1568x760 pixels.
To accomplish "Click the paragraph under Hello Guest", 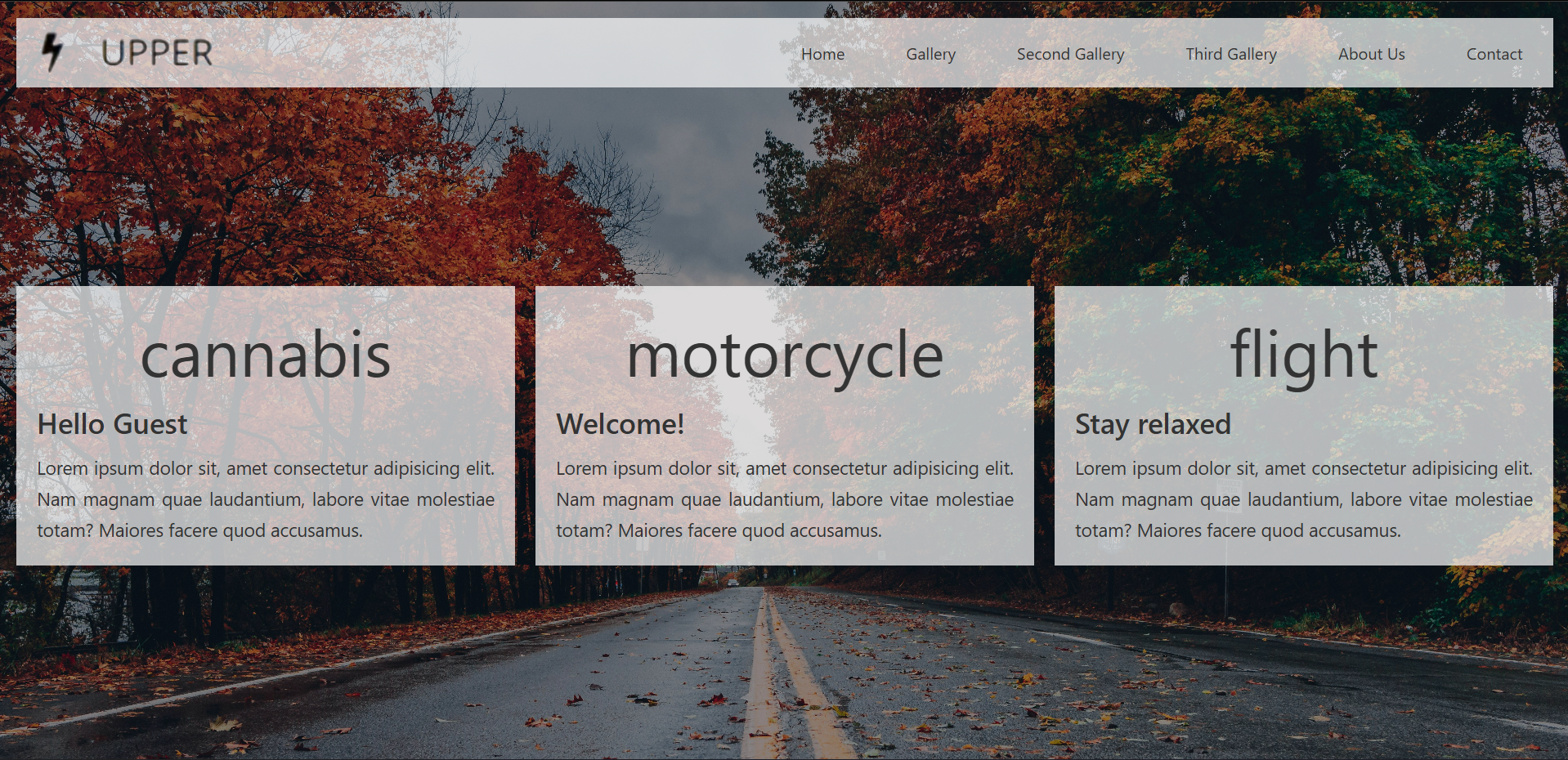I will (266, 499).
